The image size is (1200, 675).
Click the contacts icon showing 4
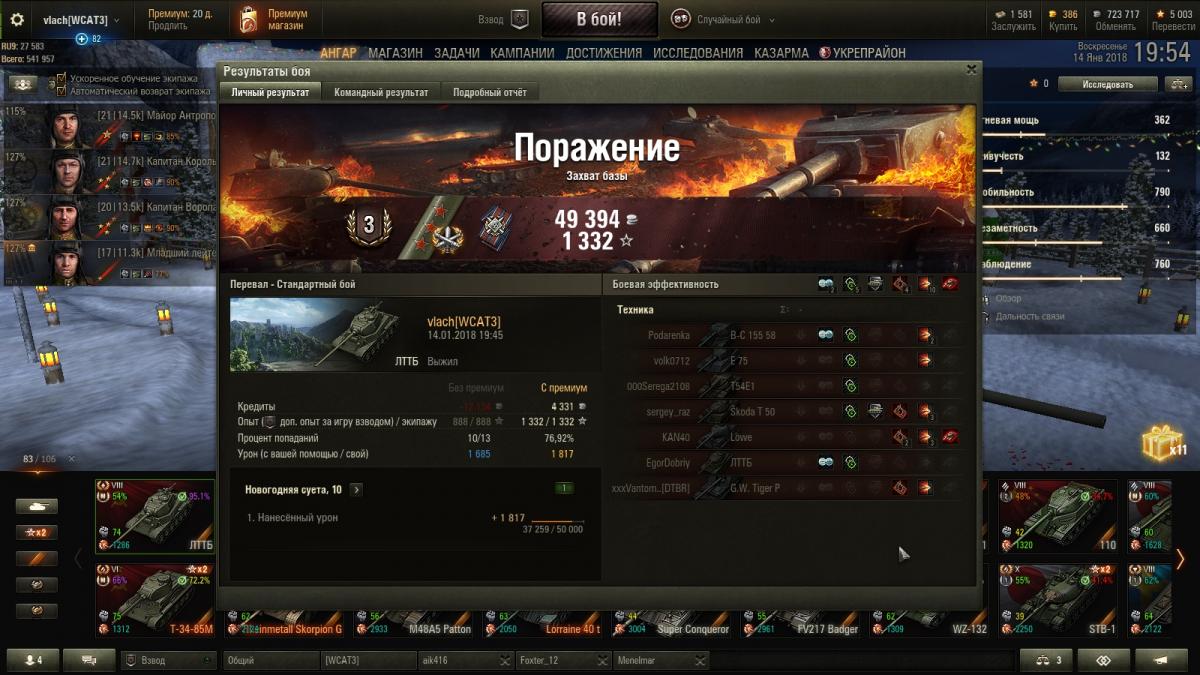pos(32,660)
